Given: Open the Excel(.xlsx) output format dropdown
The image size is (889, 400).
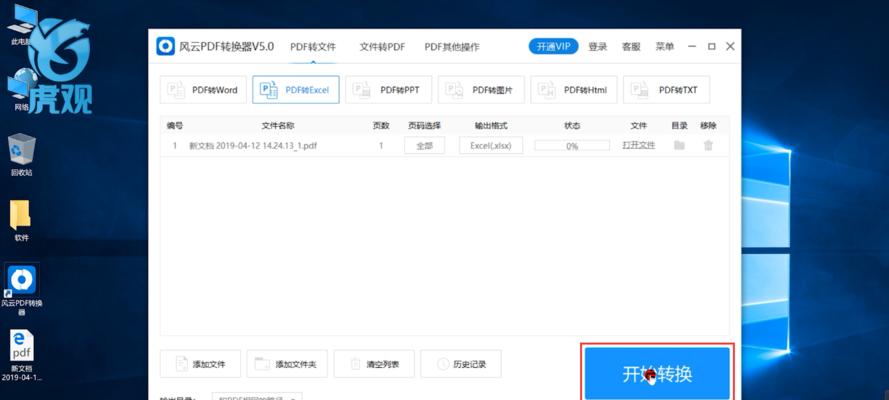Looking at the screenshot, I should [491, 146].
